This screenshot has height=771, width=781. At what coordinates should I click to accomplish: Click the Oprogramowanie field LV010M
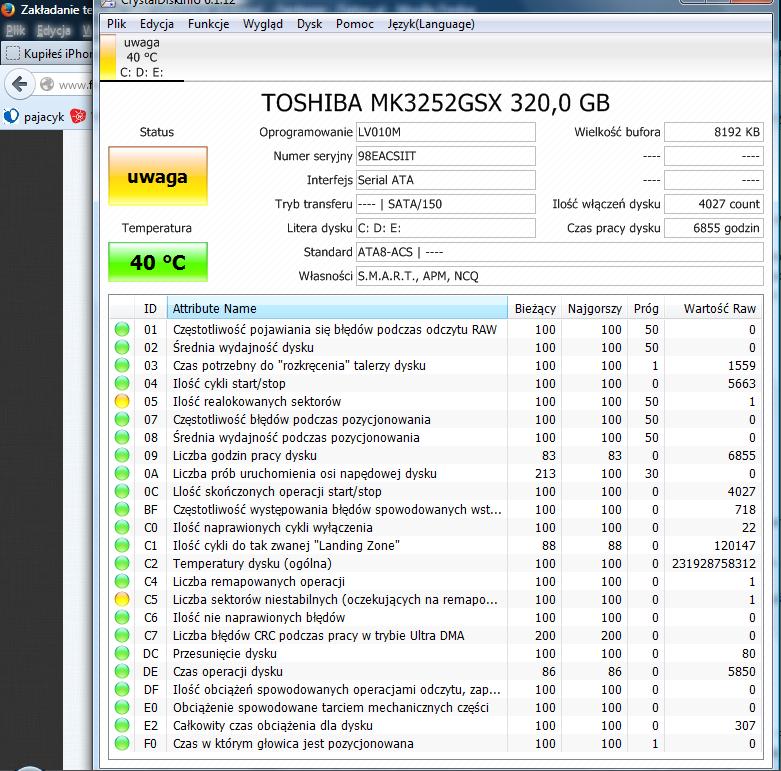446,132
